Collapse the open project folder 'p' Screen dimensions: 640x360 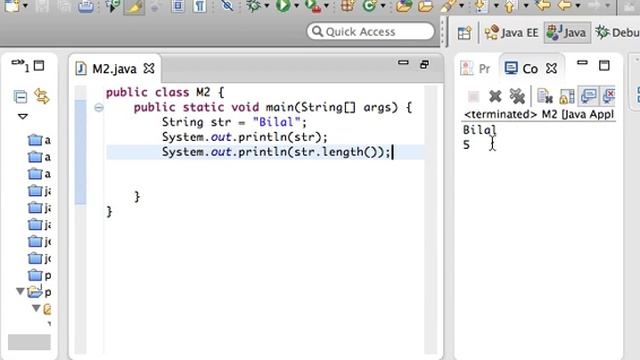pyautogui.click(x=20, y=291)
